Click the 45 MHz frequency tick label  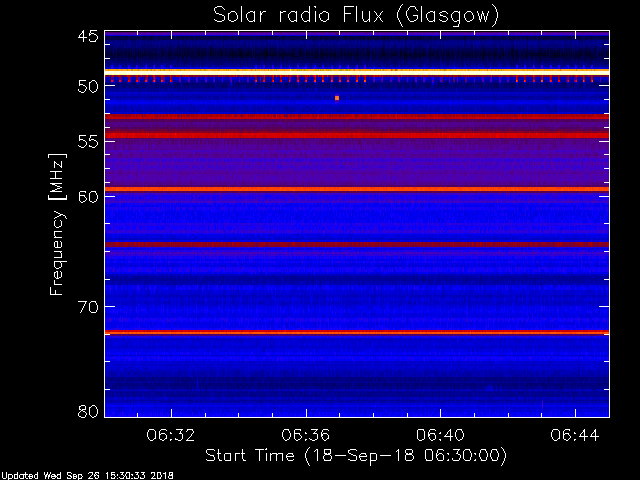click(88, 36)
